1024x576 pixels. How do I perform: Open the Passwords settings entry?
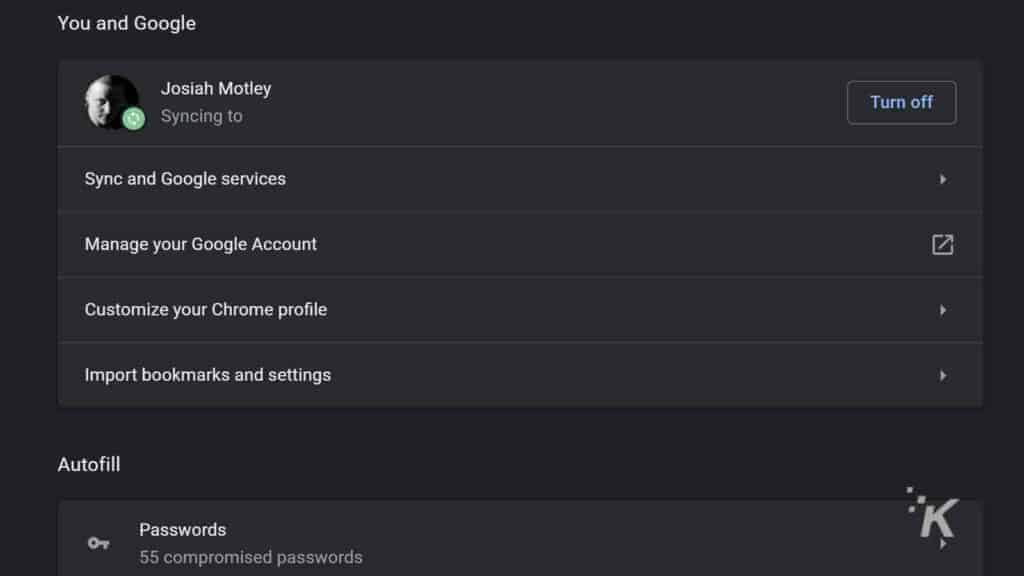click(520, 539)
